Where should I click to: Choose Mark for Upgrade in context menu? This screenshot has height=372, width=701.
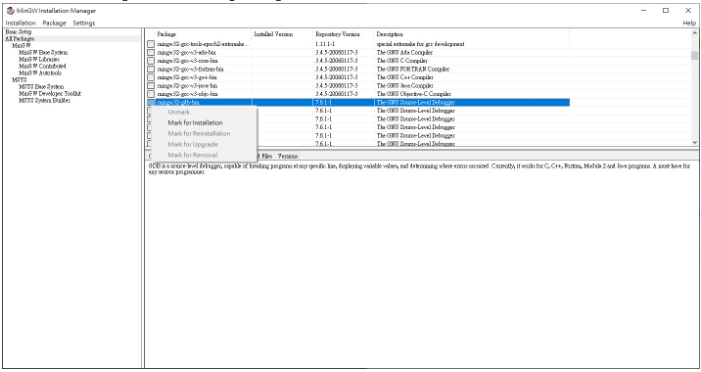[x=193, y=144]
